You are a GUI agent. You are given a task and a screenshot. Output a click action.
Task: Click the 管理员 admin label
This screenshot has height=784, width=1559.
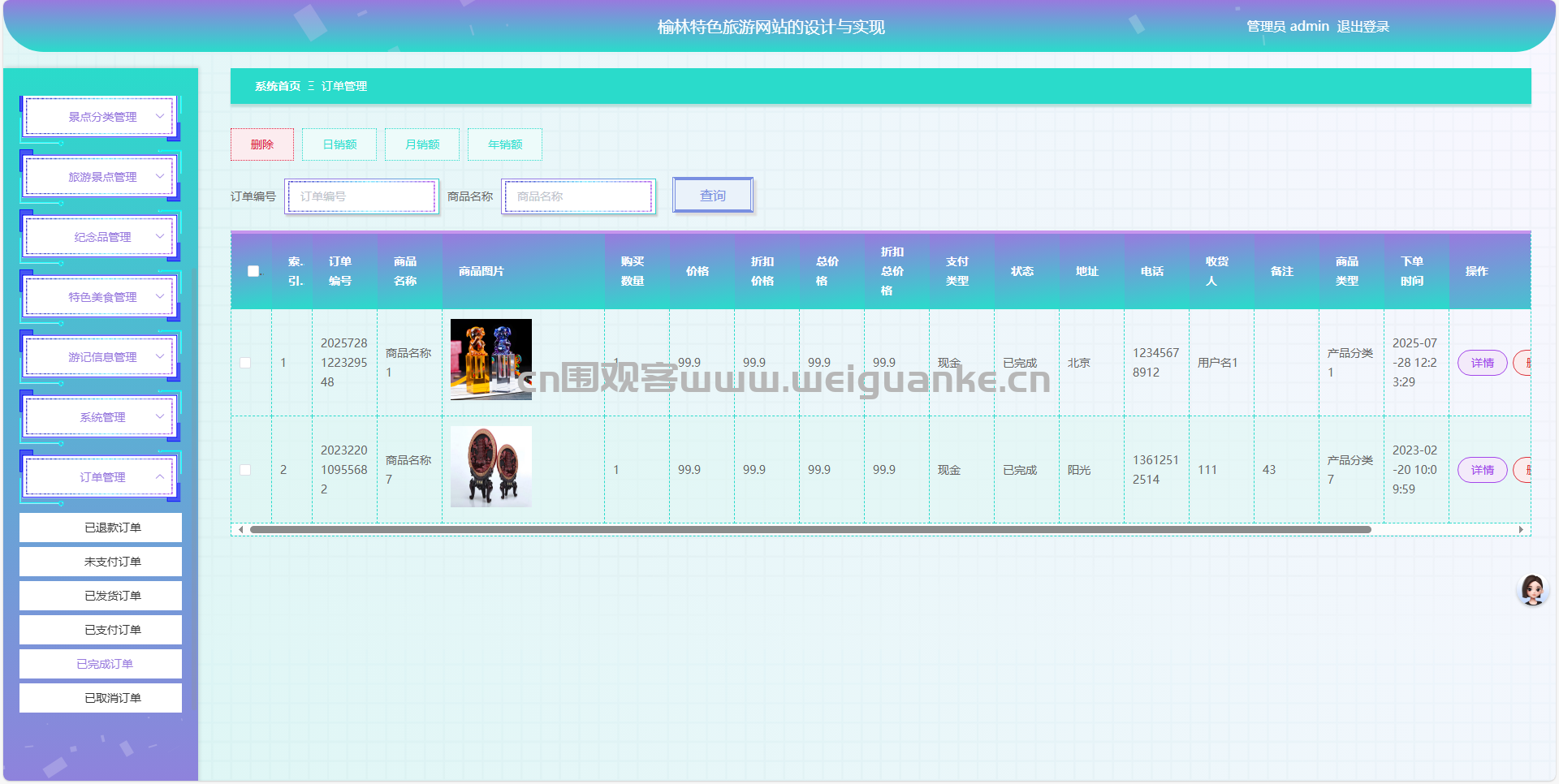click(x=1288, y=27)
